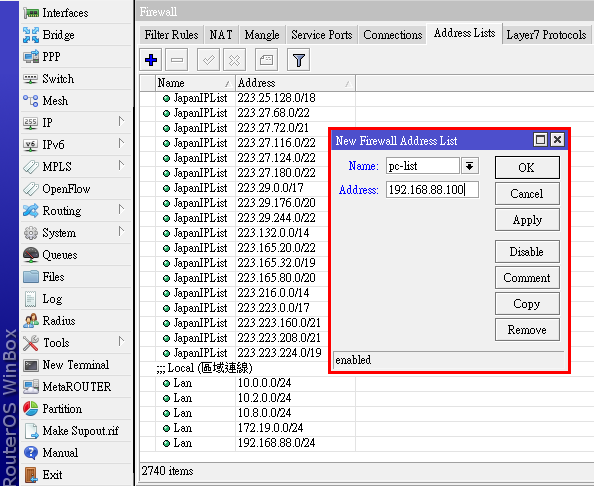Switch to the Filter Rules tab
Viewport: 594px width, 486px height.
tap(171, 35)
